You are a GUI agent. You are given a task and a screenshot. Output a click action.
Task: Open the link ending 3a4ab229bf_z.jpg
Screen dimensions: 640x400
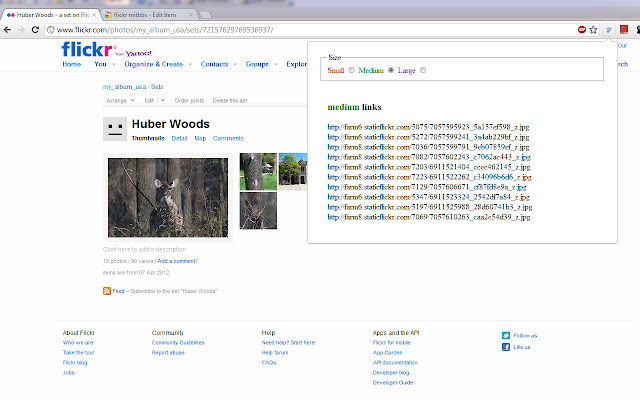(x=428, y=137)
